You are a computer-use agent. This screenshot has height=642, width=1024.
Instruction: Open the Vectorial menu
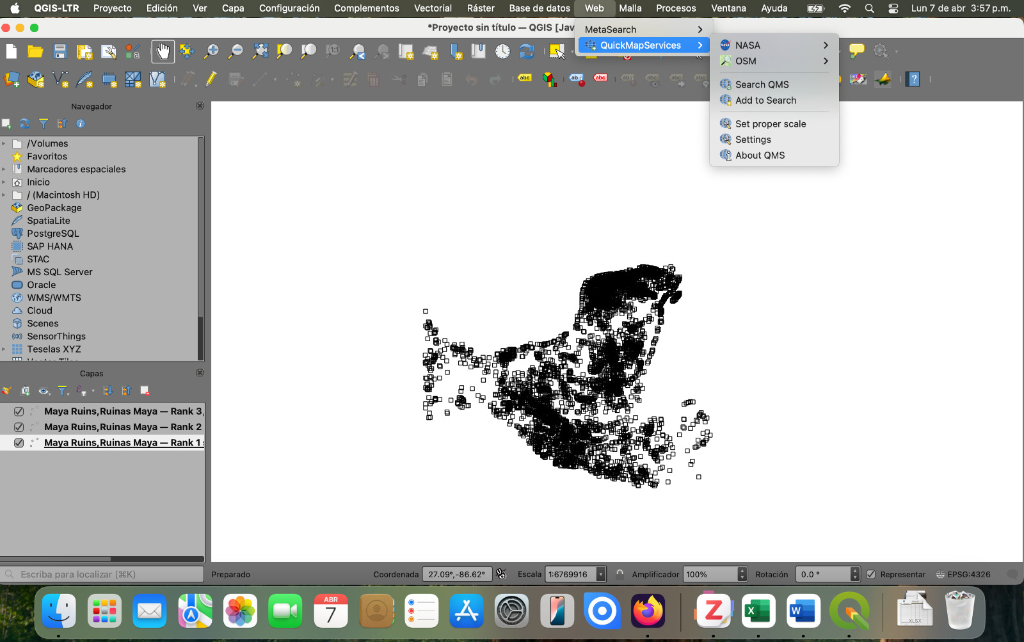[432, 8]
